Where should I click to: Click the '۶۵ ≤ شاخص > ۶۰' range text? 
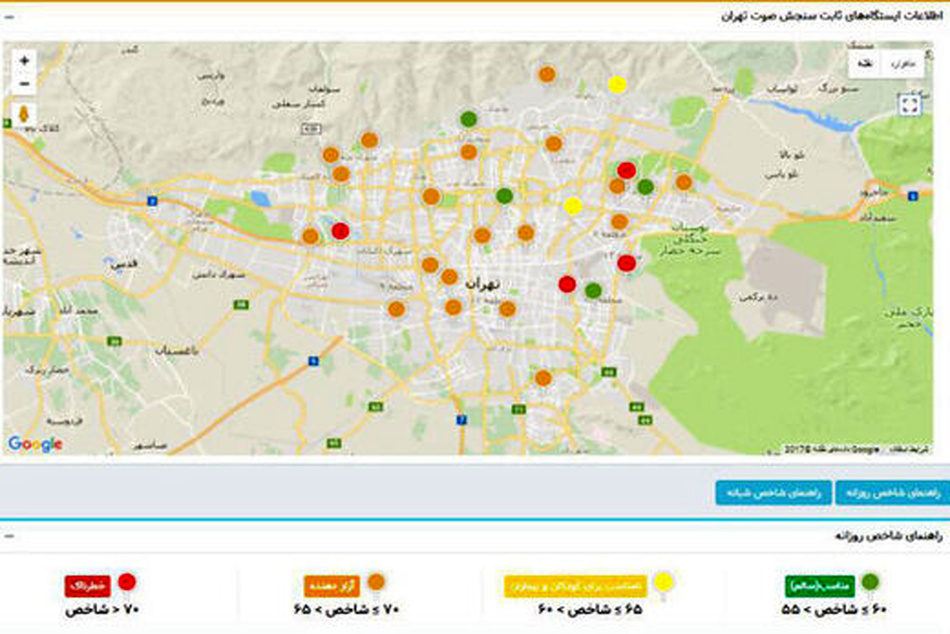[x=590, y=610]
